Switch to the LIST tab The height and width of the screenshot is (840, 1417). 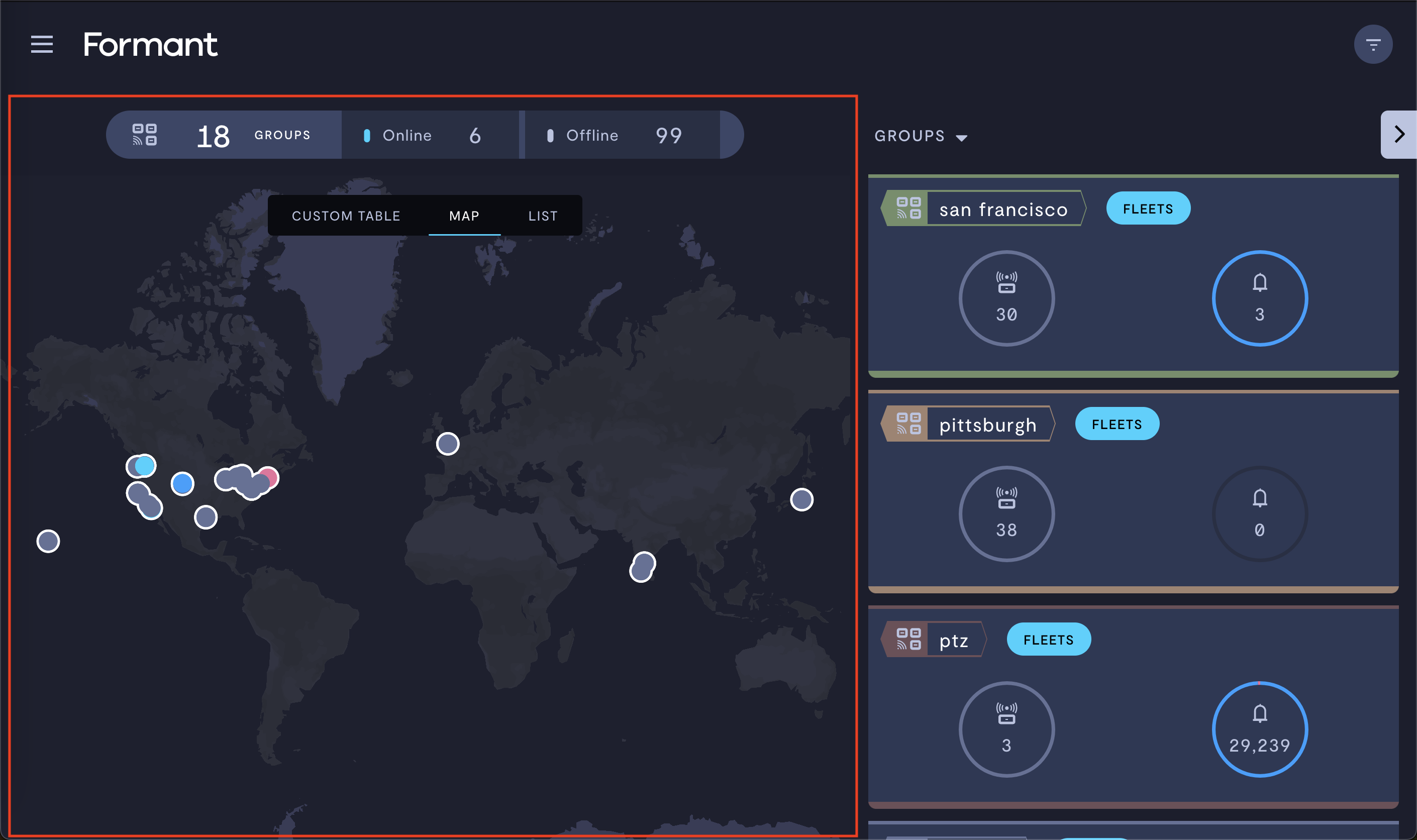click(543, 215)
